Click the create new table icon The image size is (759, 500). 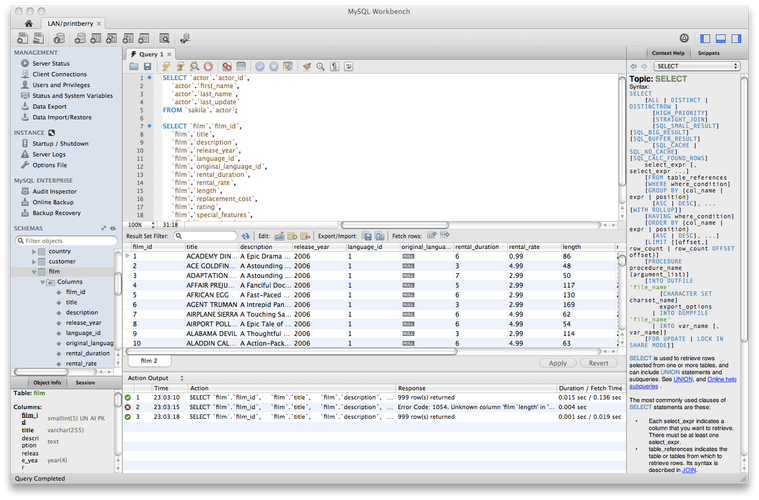coord(96,38)
